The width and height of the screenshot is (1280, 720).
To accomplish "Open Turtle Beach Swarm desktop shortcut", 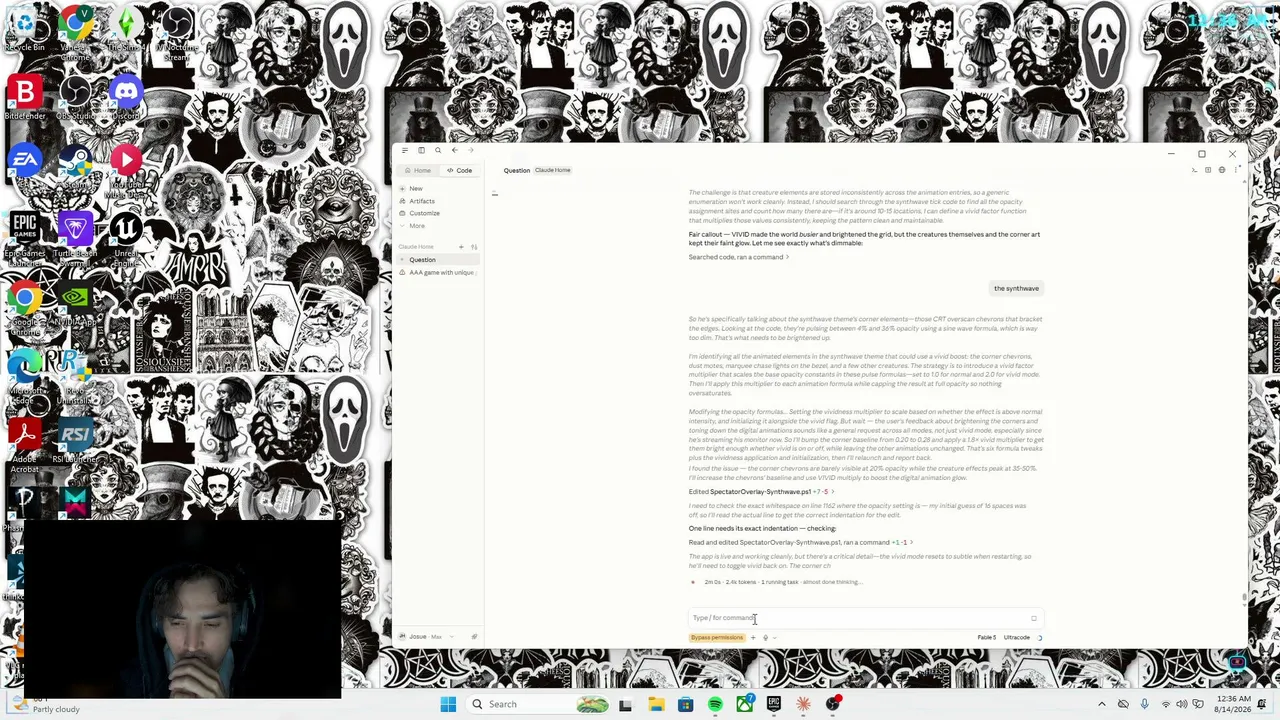I will [x=75, y=236].
